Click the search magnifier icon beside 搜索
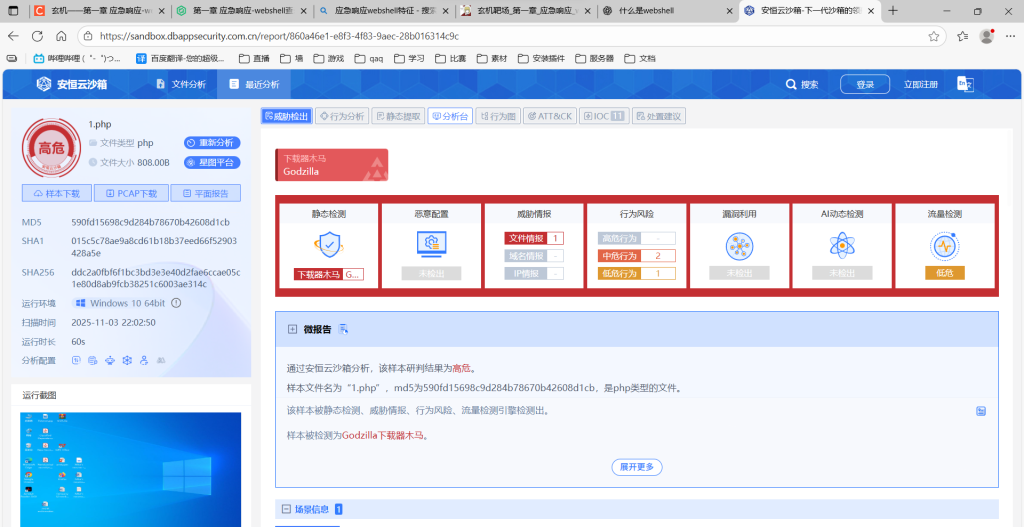Image resolution: width=1024 pixels, height=527 pixels. 791,85
